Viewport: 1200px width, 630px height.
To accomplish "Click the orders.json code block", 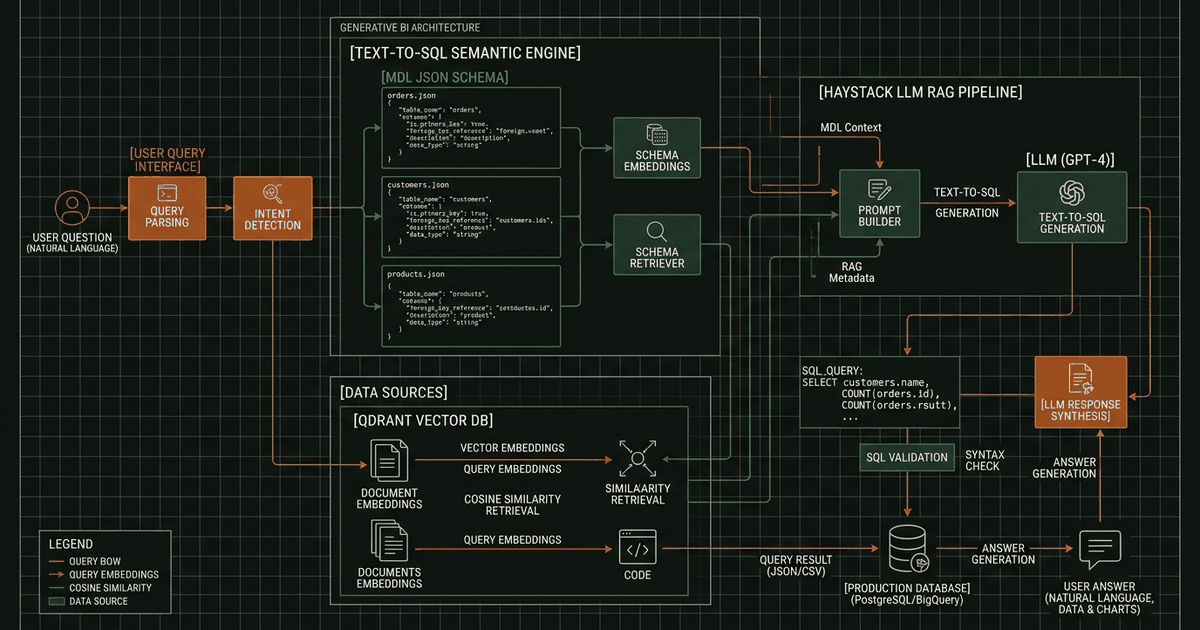I will 469,127.
